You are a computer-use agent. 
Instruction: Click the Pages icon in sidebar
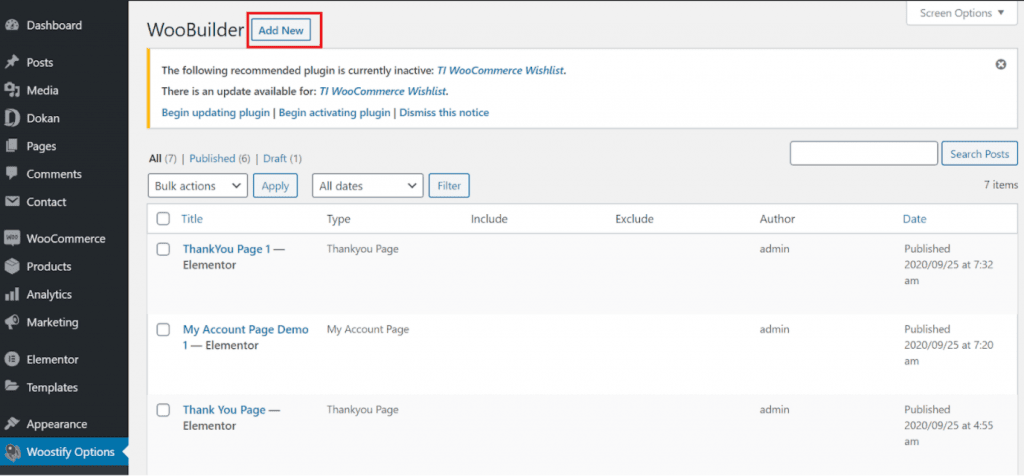coord(12,146)
